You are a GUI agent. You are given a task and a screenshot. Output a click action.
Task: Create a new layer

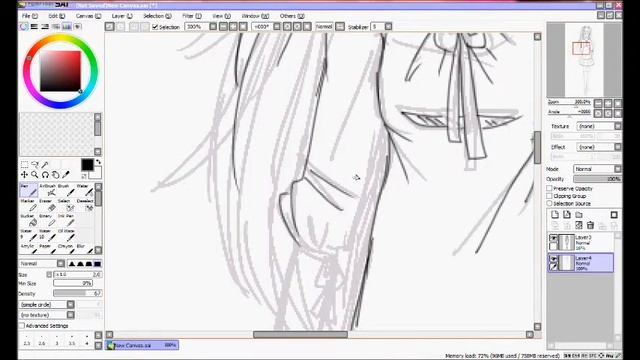point(555,215)
